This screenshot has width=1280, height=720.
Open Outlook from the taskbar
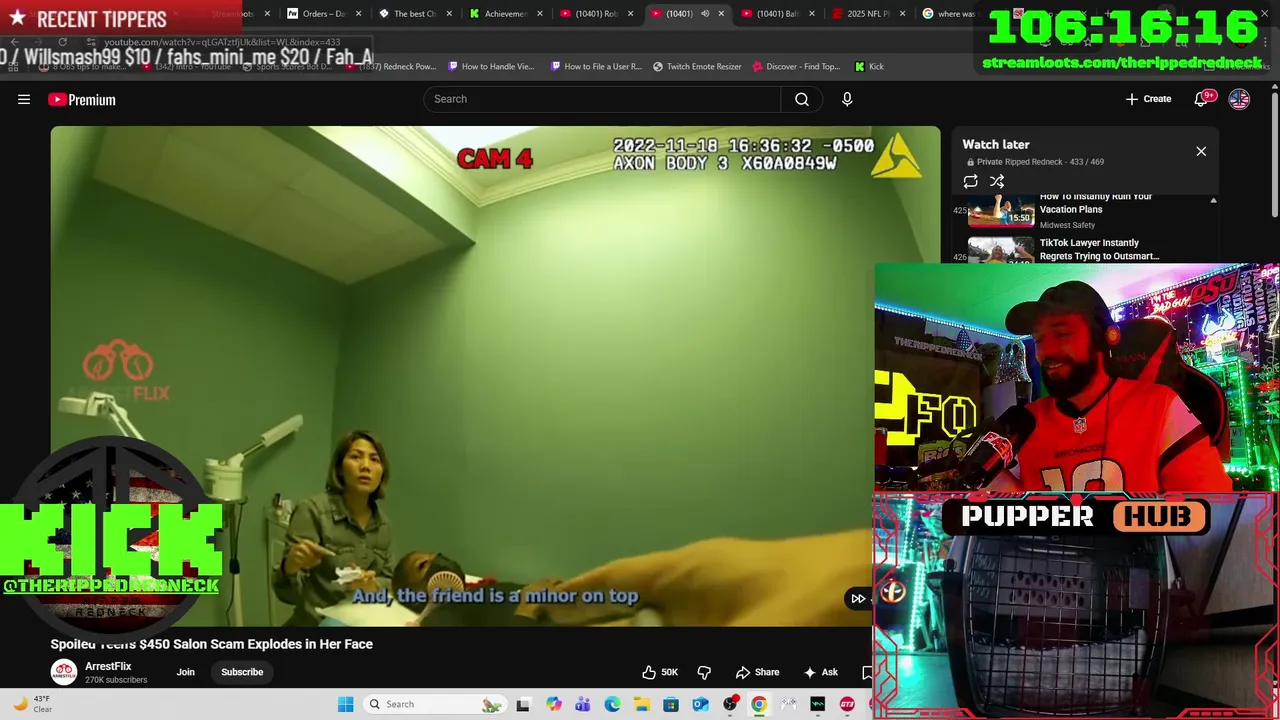tap(701, 704)
